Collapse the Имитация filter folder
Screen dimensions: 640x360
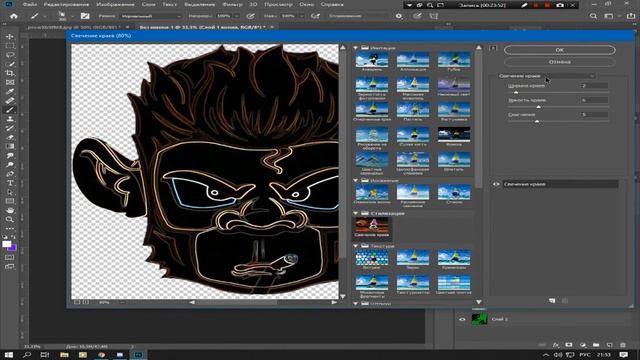[356, 48]
